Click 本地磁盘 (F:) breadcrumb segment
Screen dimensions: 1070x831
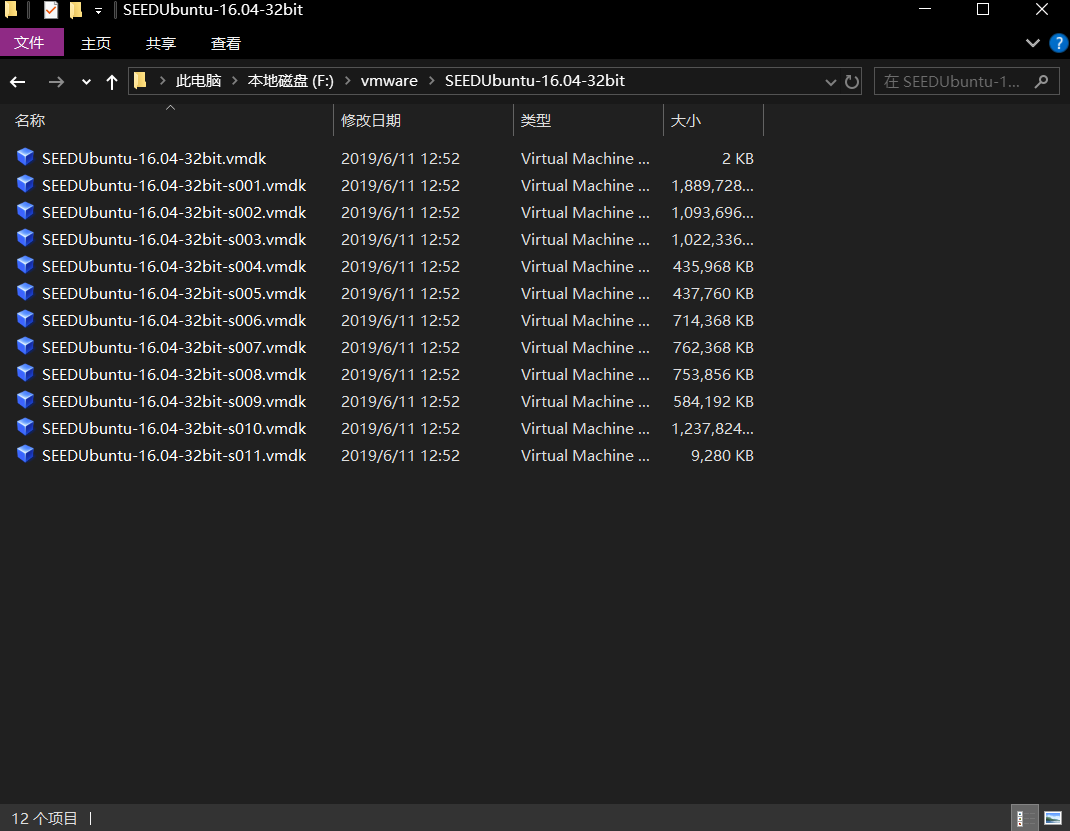291,81
